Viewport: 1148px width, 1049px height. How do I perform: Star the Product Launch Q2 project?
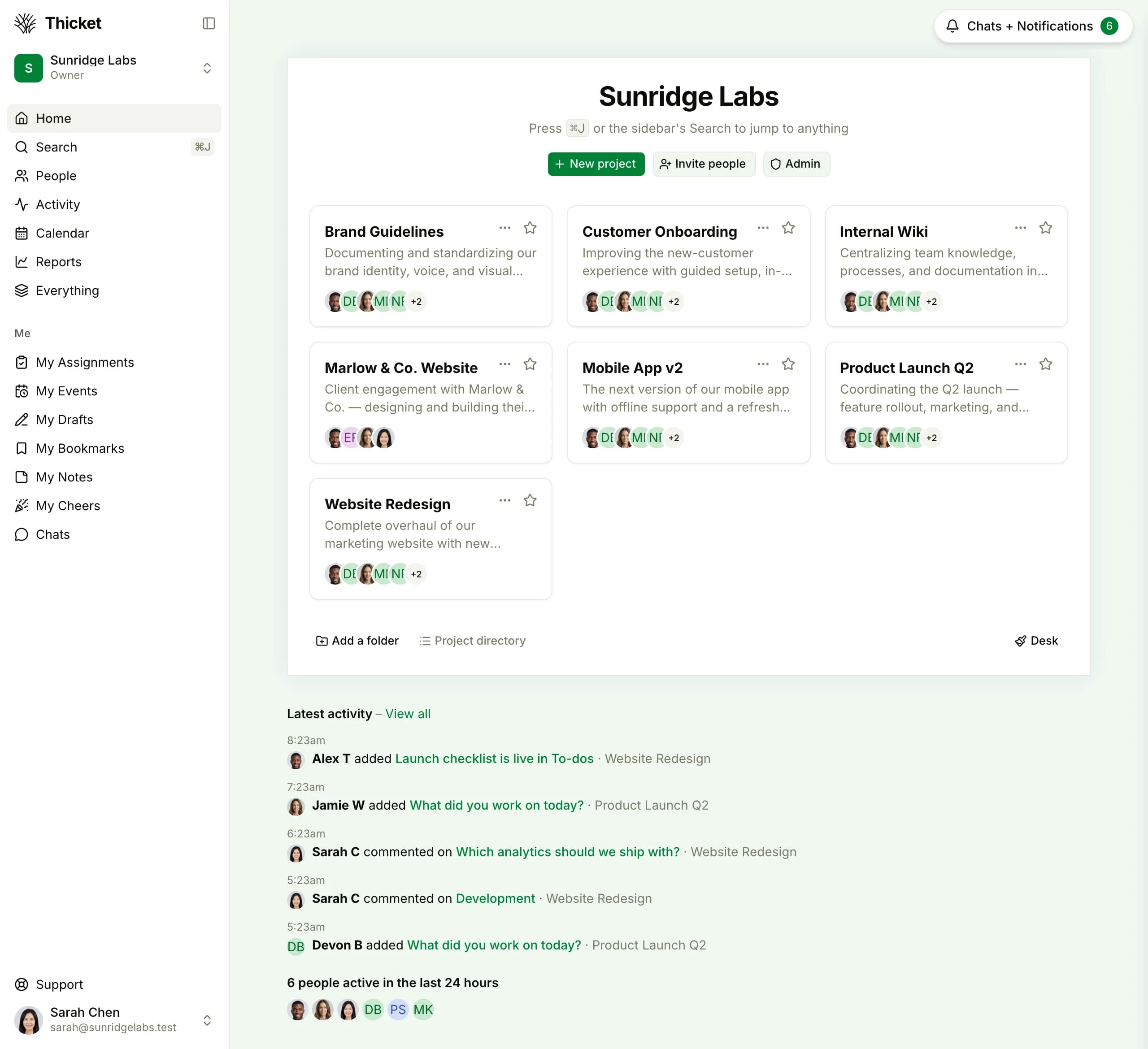1045,364
